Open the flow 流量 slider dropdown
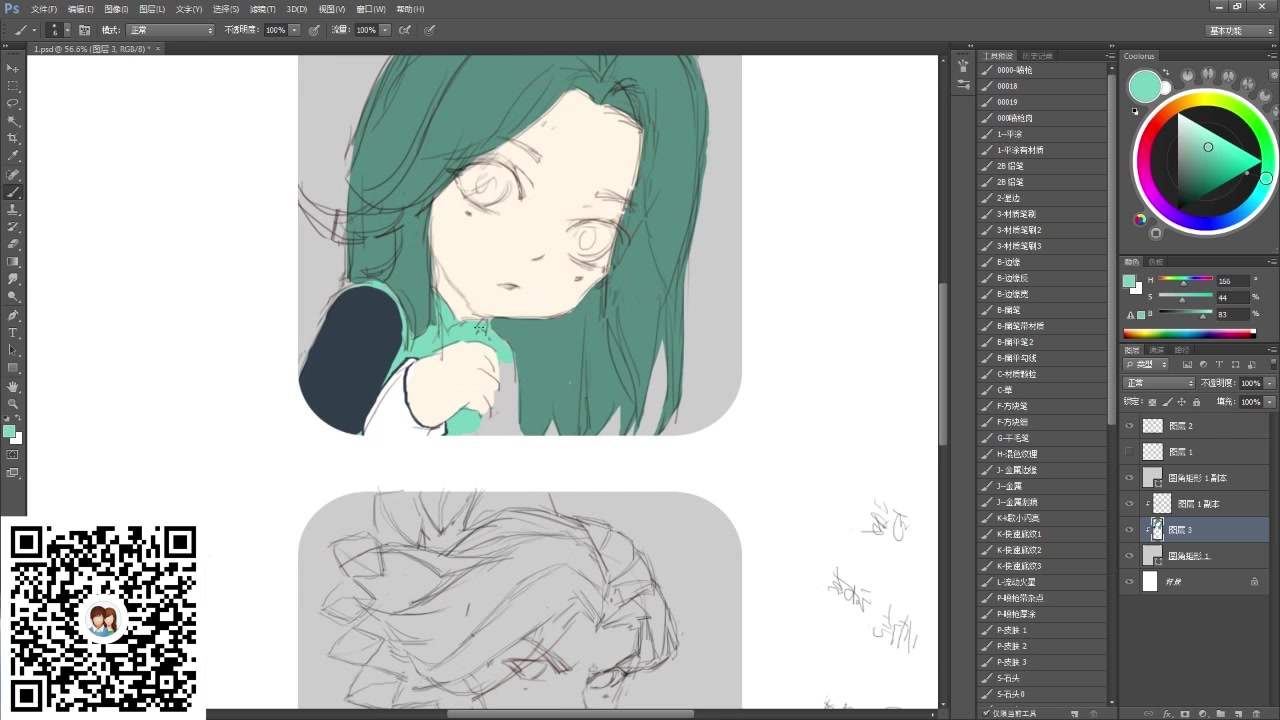 tap(385, 30)
